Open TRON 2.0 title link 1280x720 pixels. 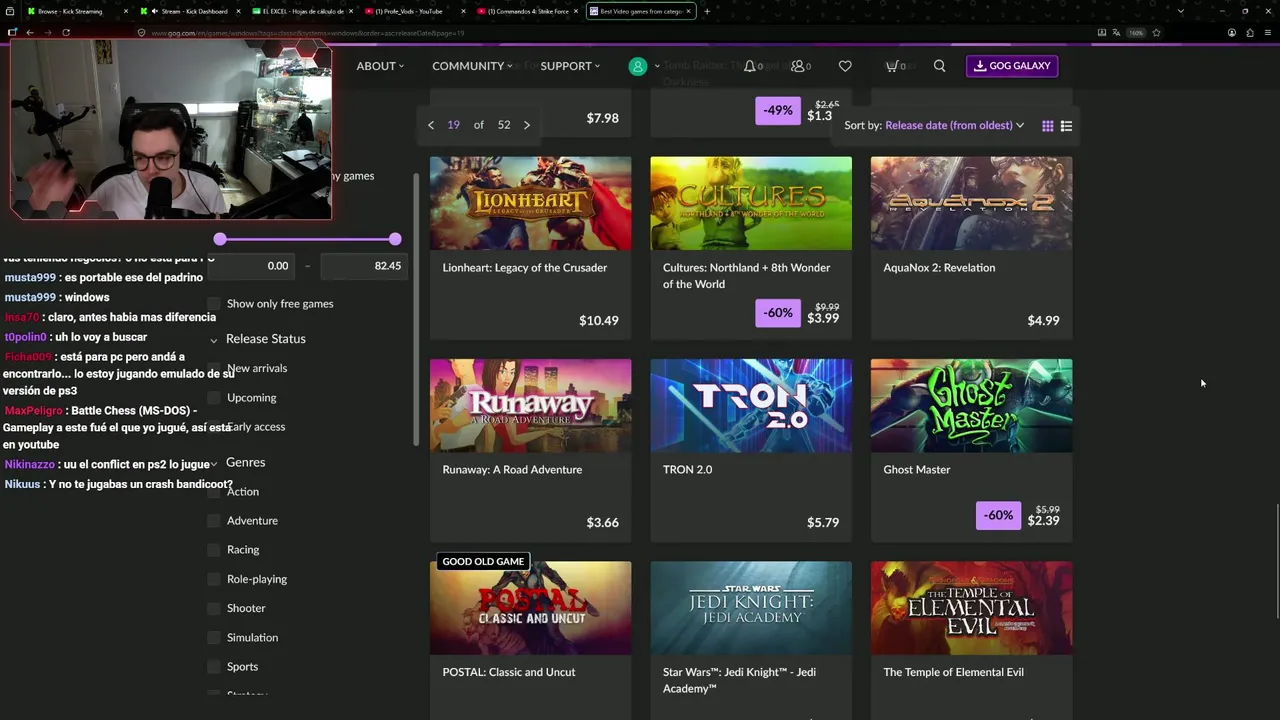[687, 470]
